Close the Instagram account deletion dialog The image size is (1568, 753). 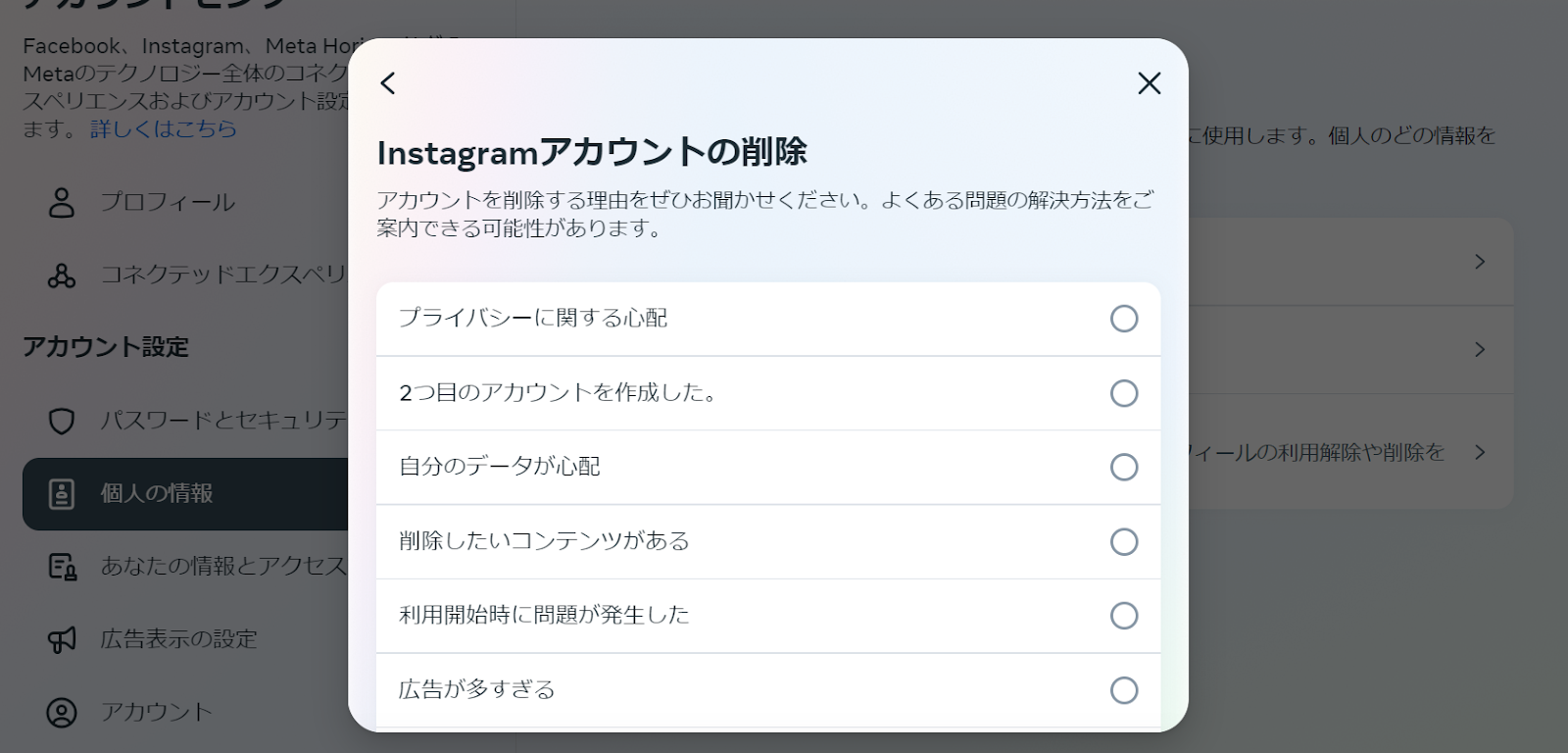tap(1150, 83)
